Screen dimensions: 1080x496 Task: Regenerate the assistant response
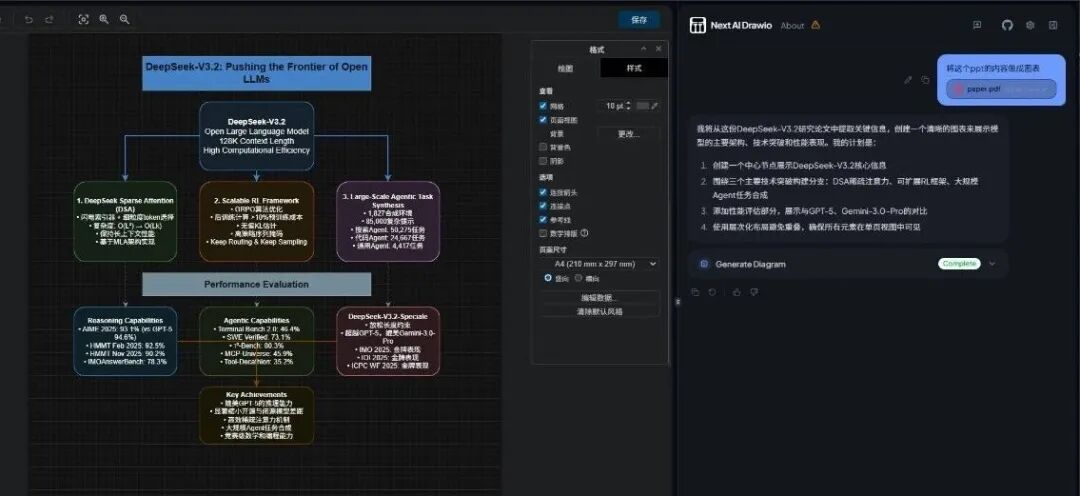(x=712, y=292)
